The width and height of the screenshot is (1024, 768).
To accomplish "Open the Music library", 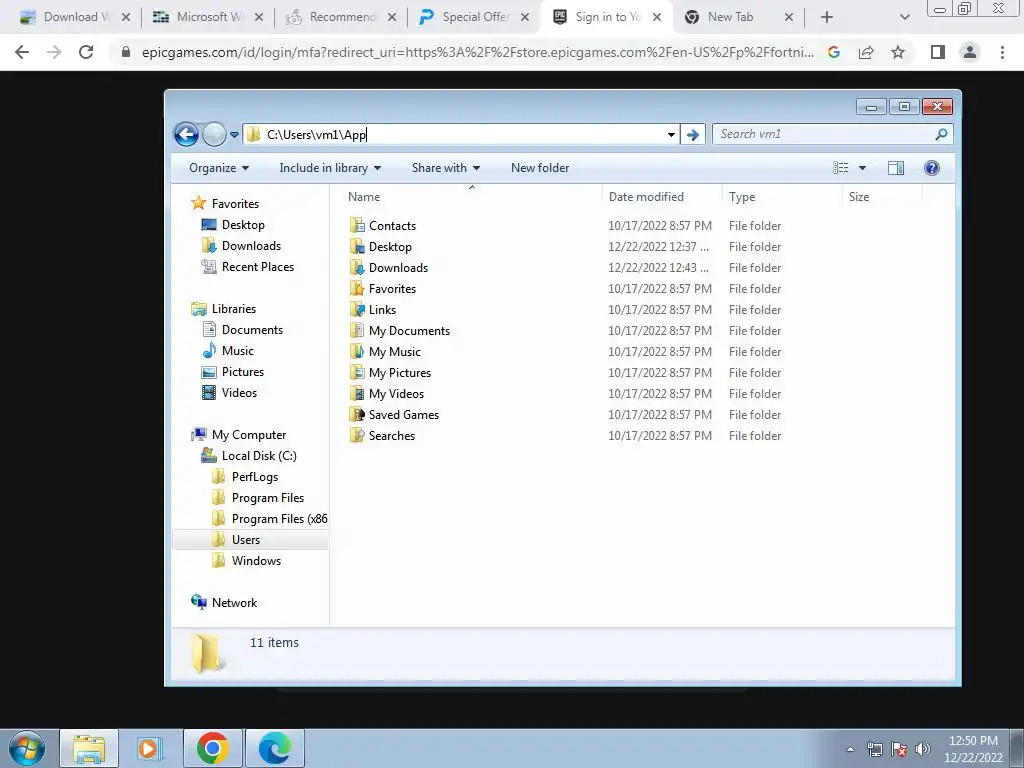I will tap(238, 351).
